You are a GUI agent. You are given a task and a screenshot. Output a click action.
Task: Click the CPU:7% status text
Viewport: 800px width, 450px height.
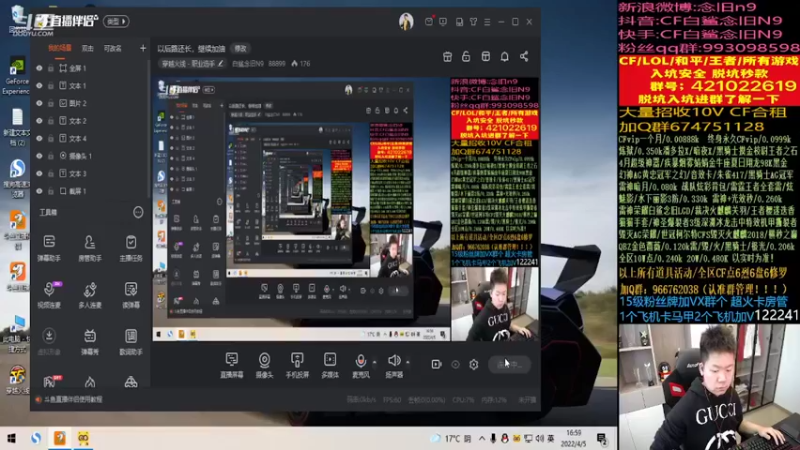pos(463,400)
